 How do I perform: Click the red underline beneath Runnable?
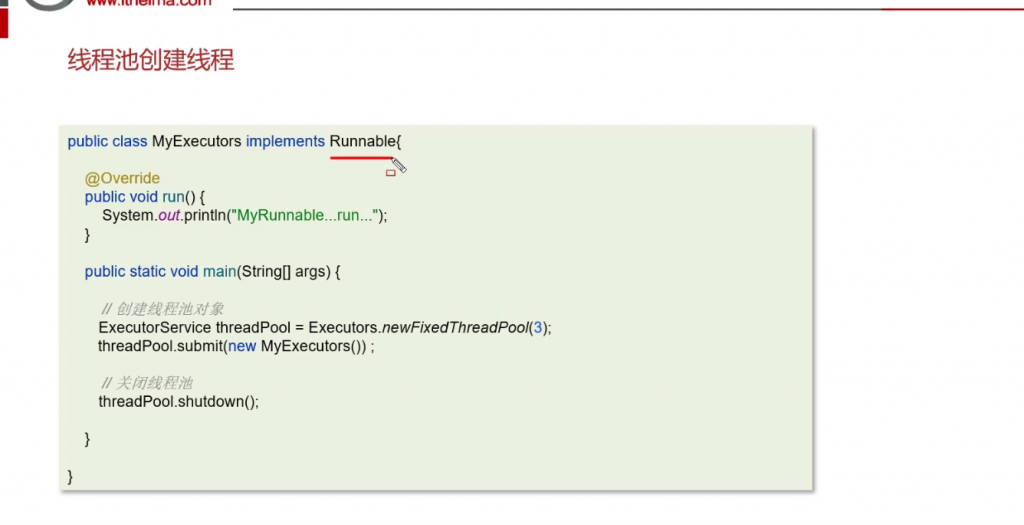pos(361,157)
